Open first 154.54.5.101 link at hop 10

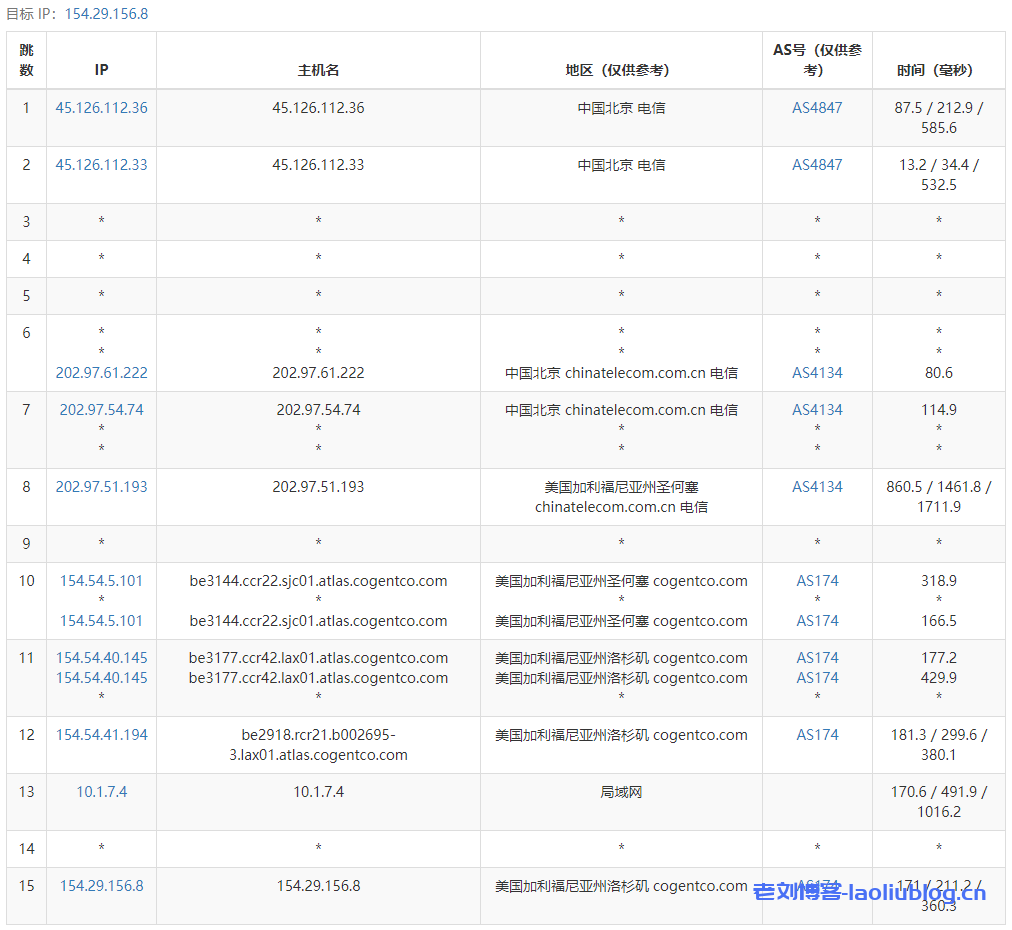coord(101,581)
